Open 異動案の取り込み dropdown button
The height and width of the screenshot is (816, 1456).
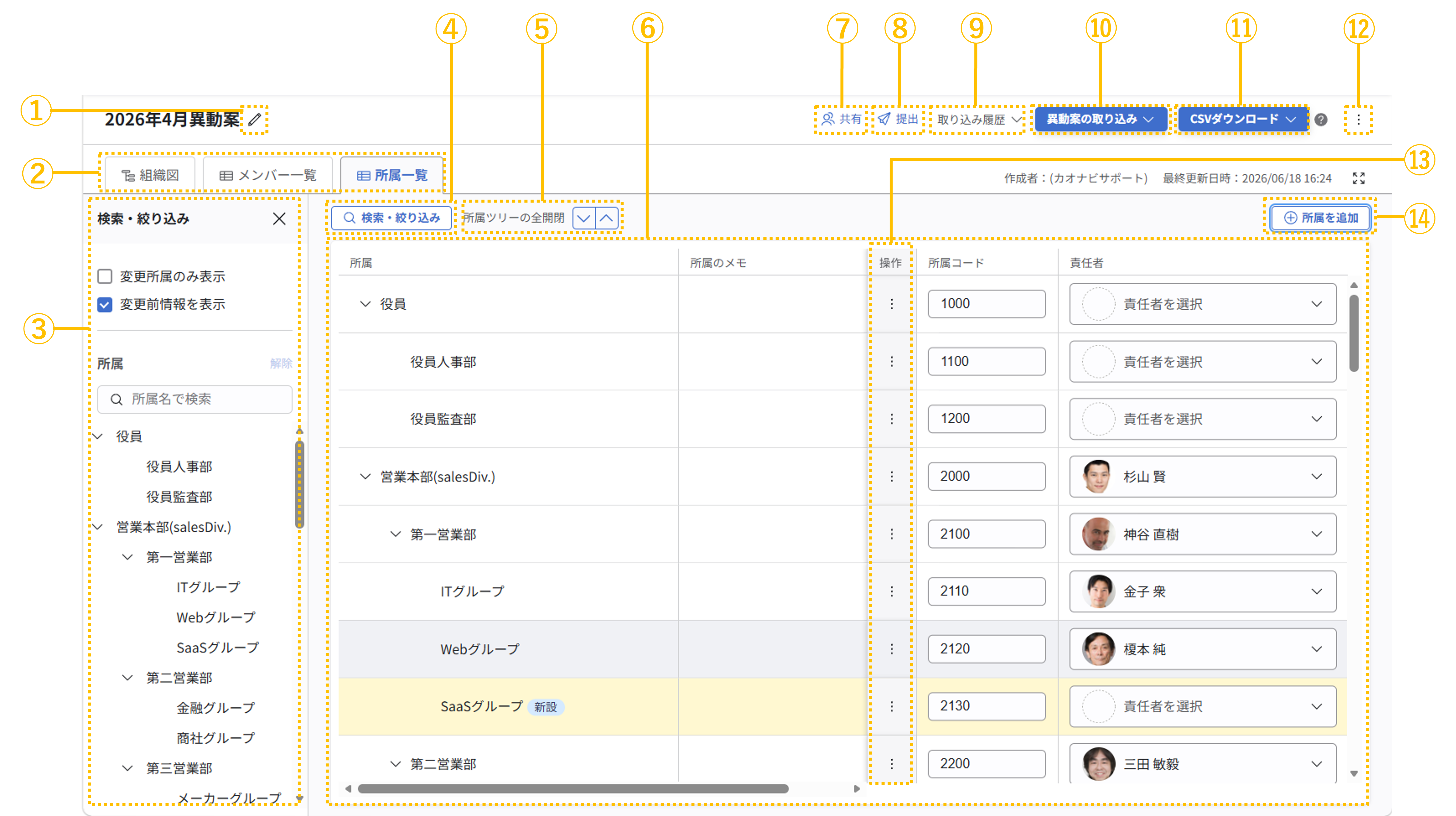pos(1101,119)
